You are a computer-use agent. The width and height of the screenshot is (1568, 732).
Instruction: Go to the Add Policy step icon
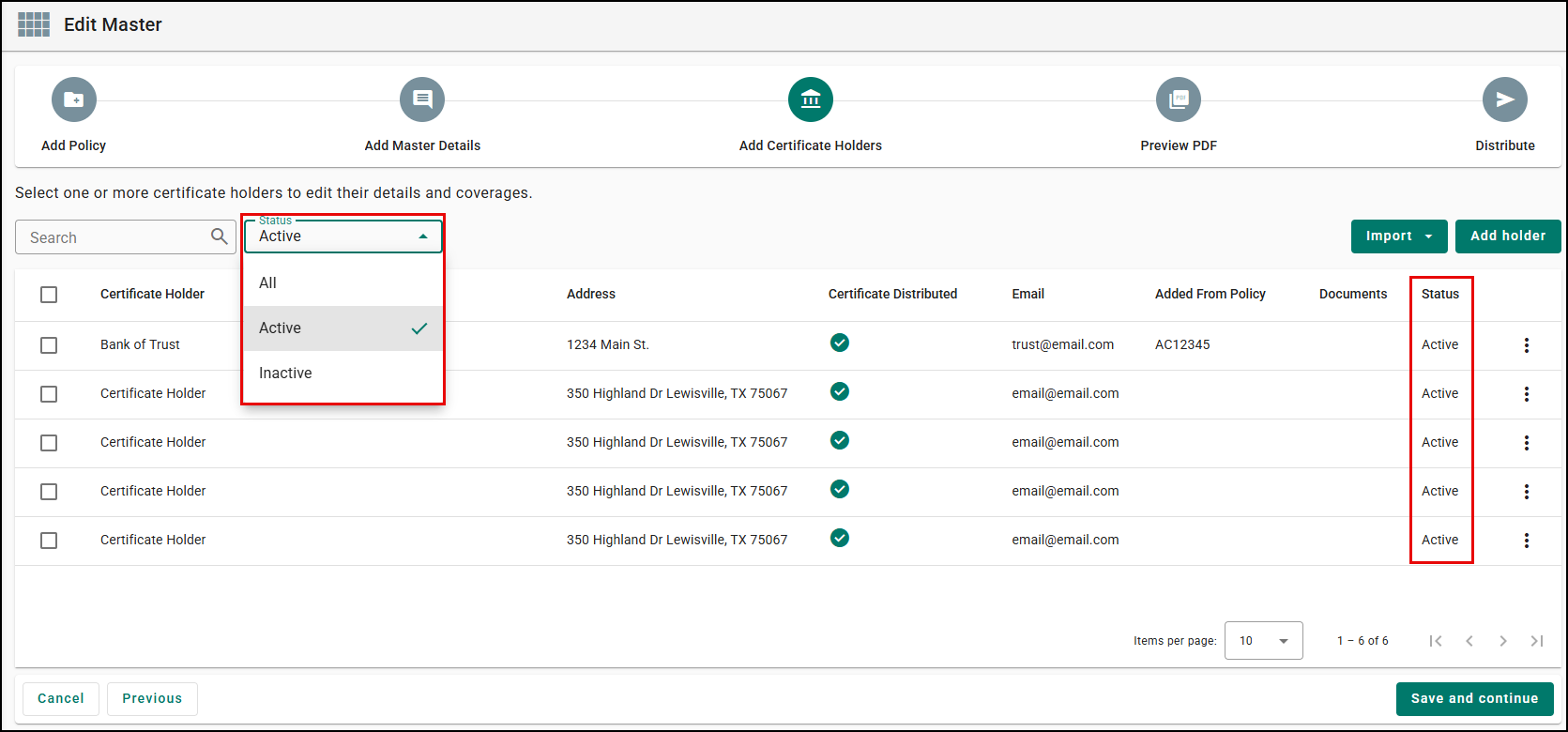74,99
